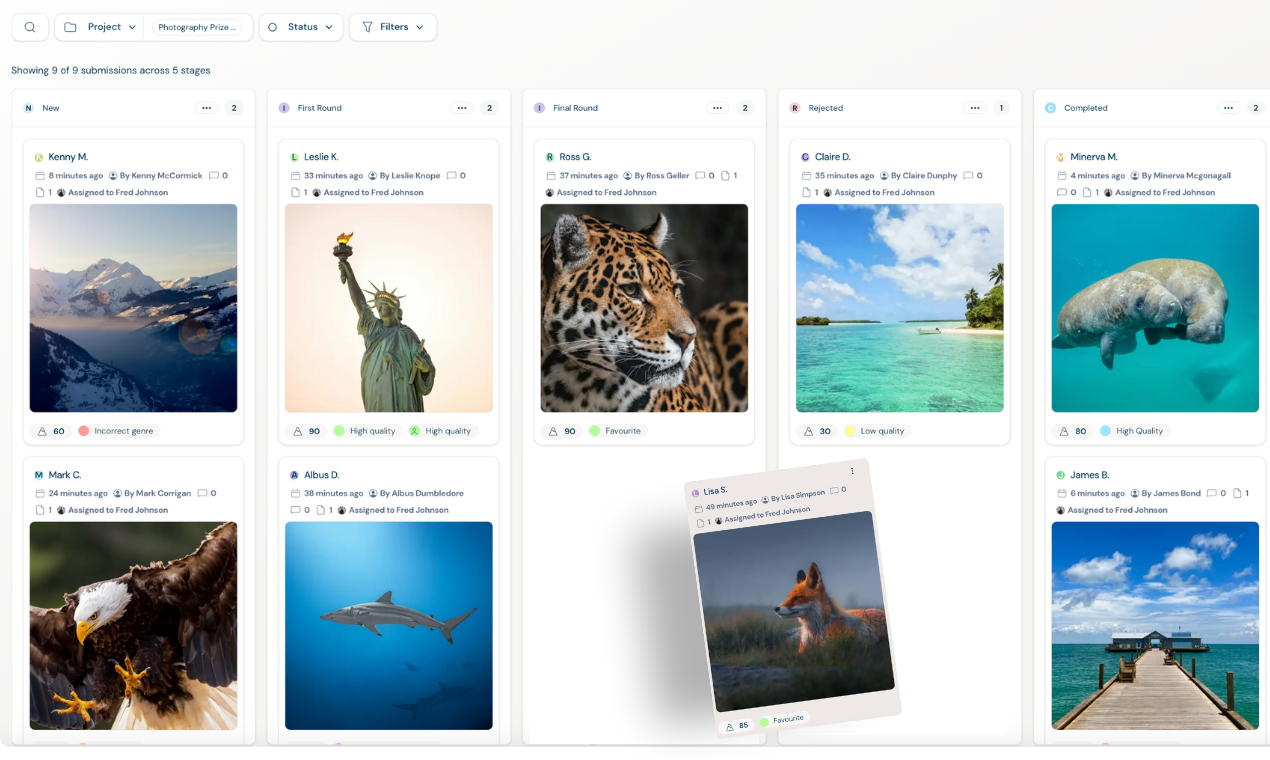The height and width of the screenshot is (760, 1270).
Task: Click the Low quality yellow label
Action: tap(876, 431)
